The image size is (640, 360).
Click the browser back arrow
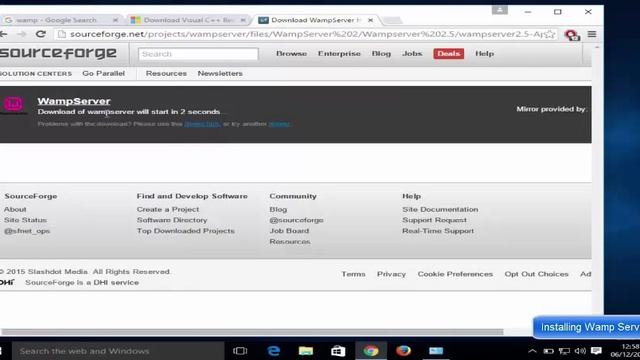click(3, 34)
